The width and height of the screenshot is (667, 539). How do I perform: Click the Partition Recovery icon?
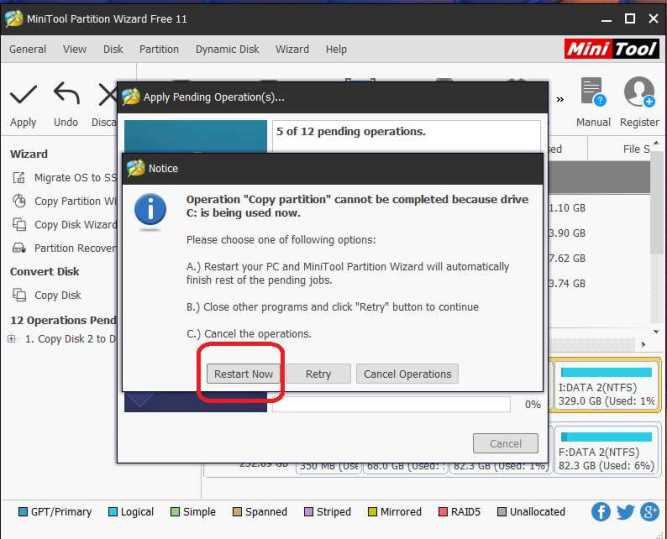click(19, 248)
